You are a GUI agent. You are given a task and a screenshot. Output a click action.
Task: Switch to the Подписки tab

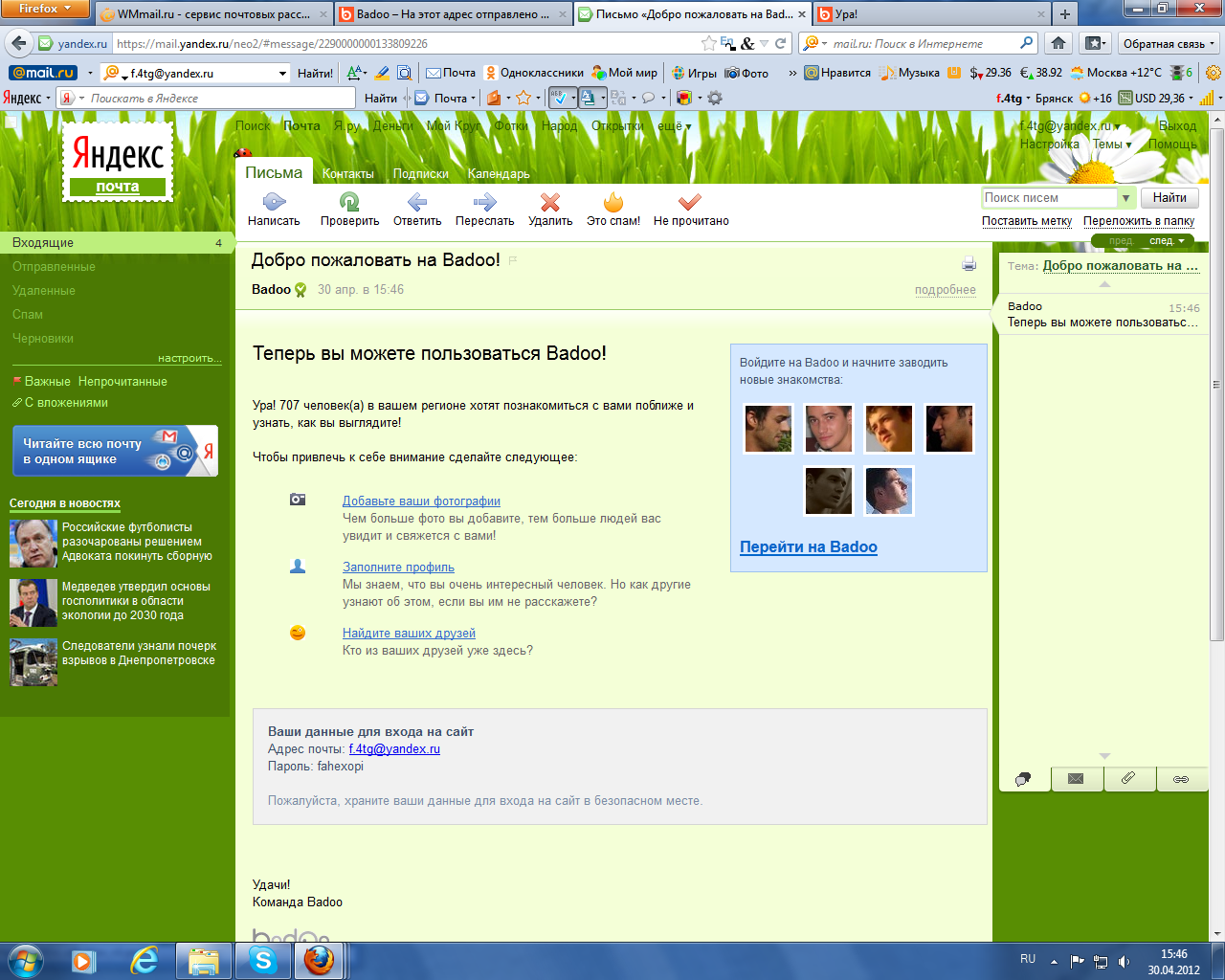(421, 173)
